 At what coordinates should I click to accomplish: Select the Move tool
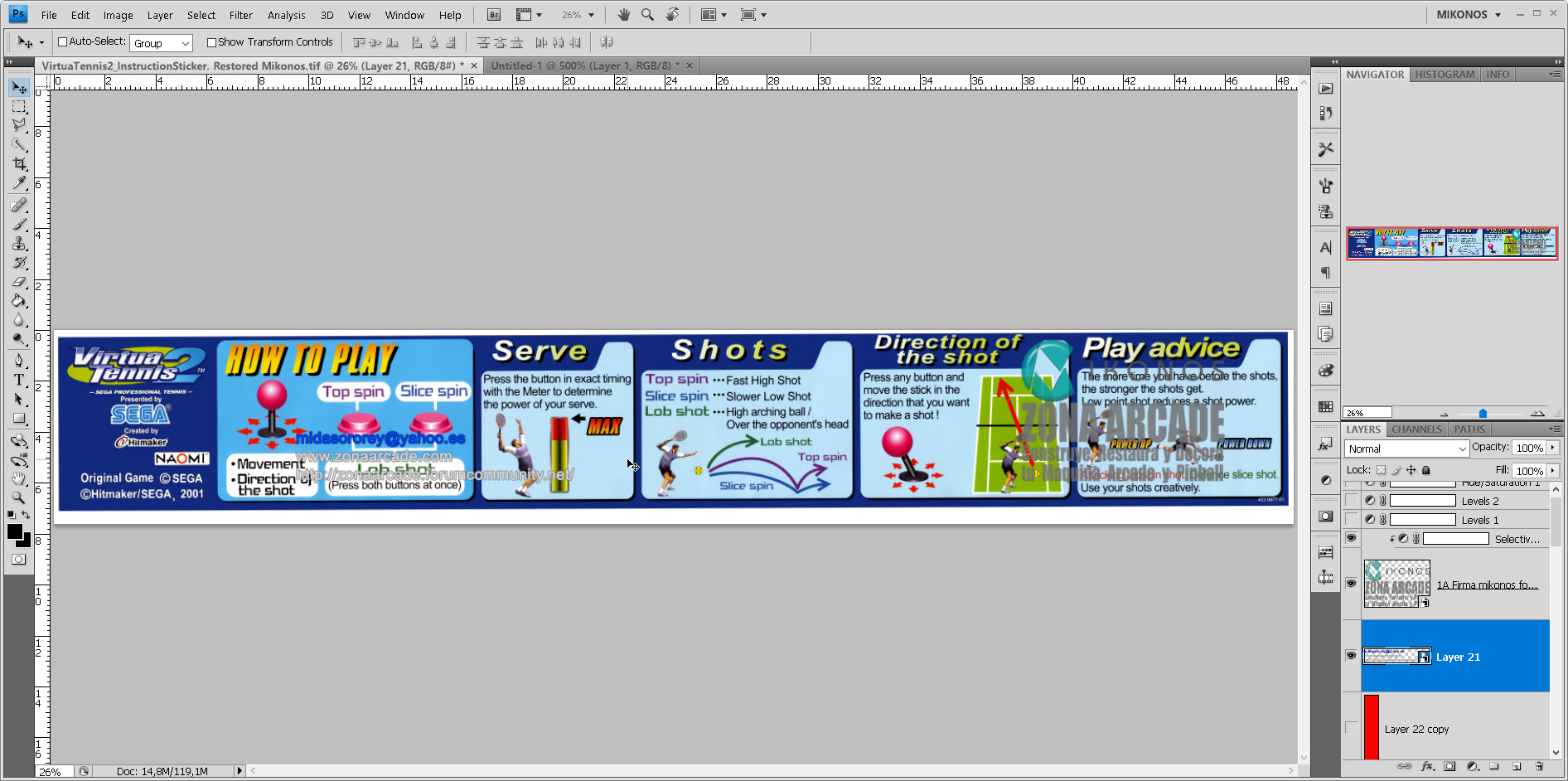[x=18, y=88]
